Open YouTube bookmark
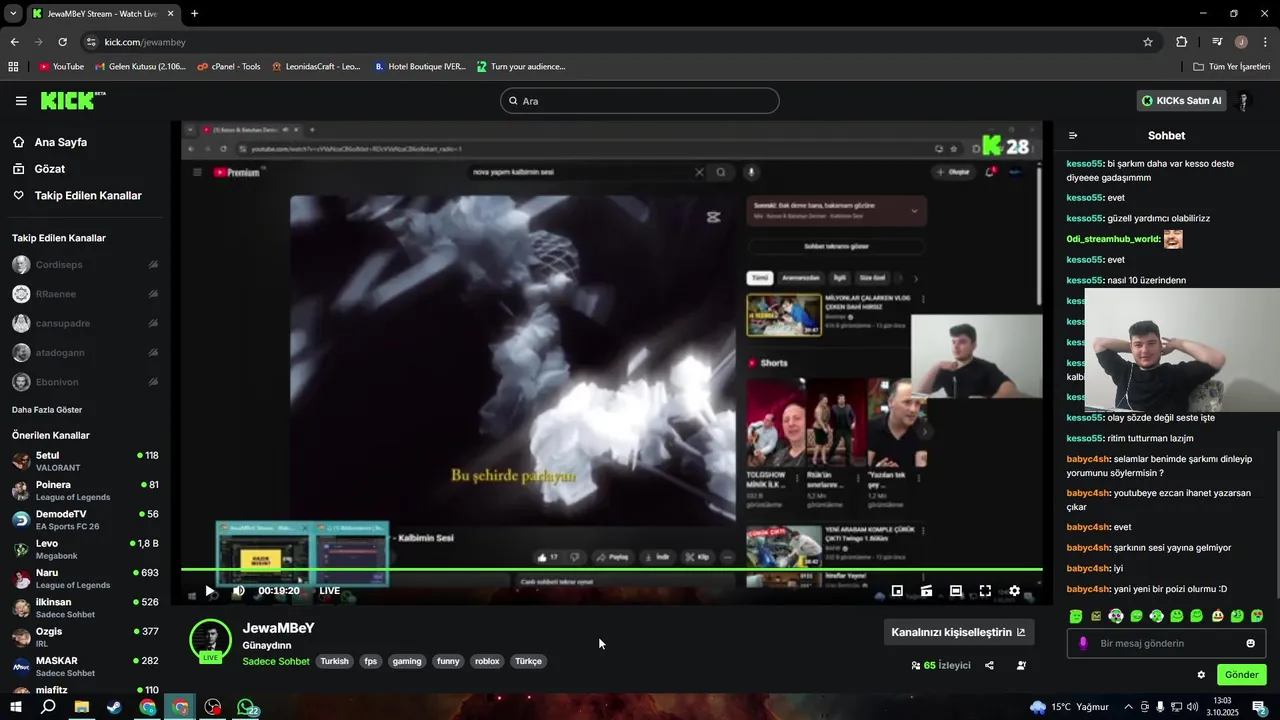This screenshot has height=720, width=1280. (61, 67)
